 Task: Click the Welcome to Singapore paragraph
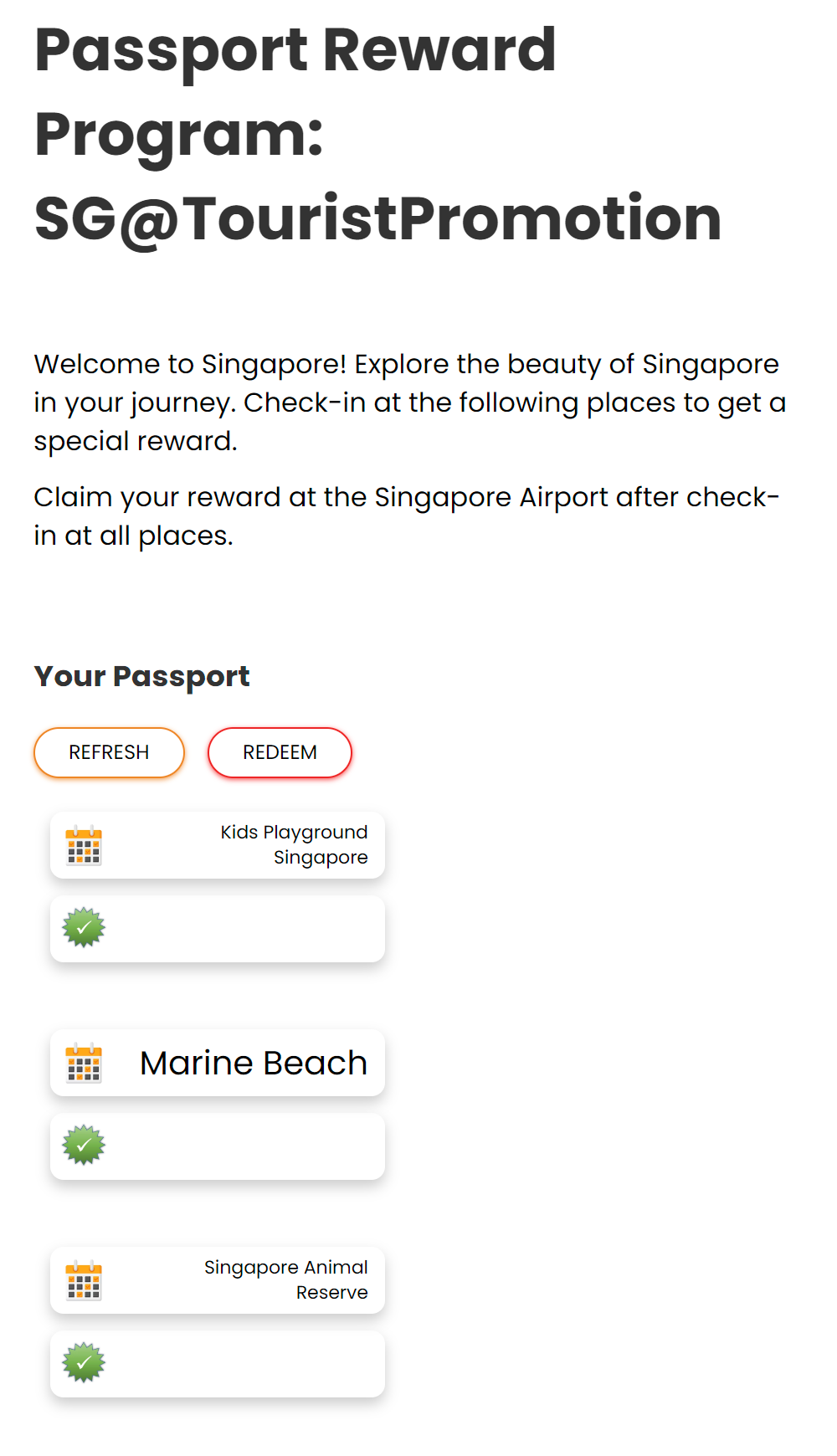click(x=409, y=402)
